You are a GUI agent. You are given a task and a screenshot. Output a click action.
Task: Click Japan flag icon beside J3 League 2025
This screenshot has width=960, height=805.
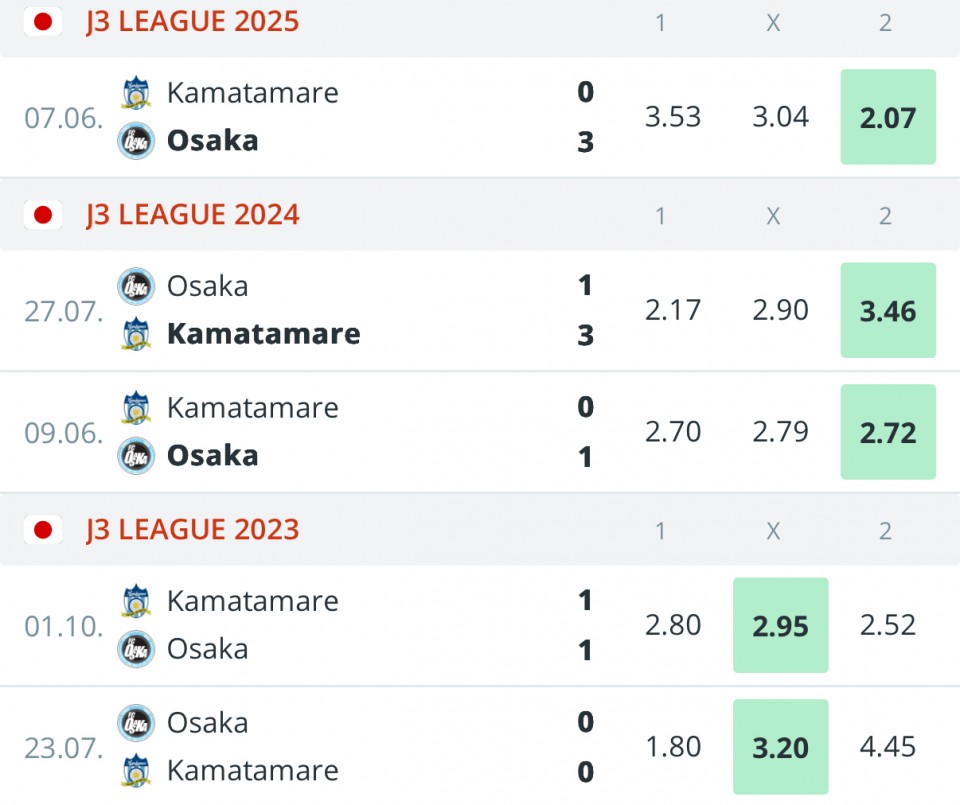click(x=43, y=22)
